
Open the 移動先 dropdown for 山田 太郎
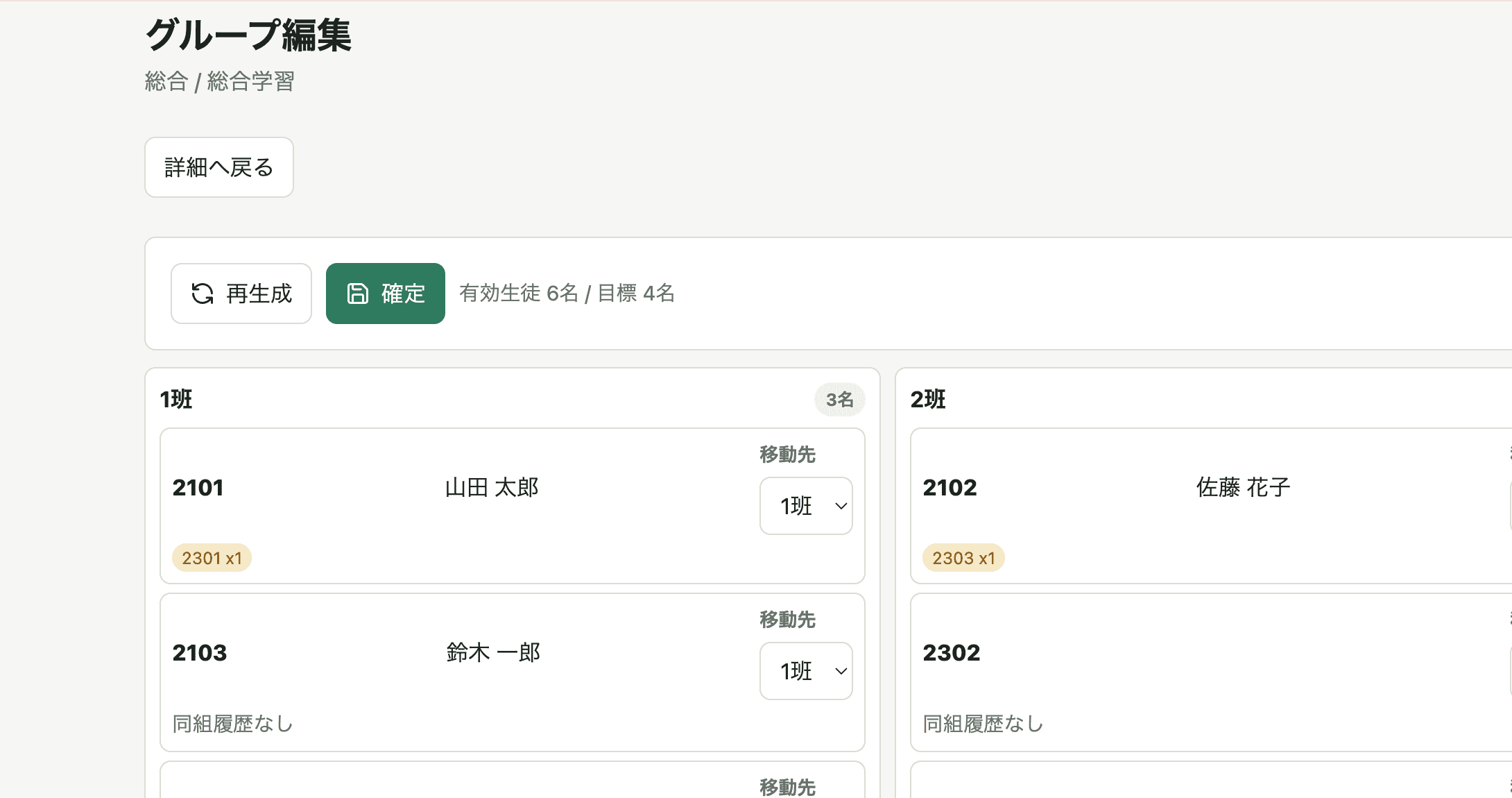806,506
